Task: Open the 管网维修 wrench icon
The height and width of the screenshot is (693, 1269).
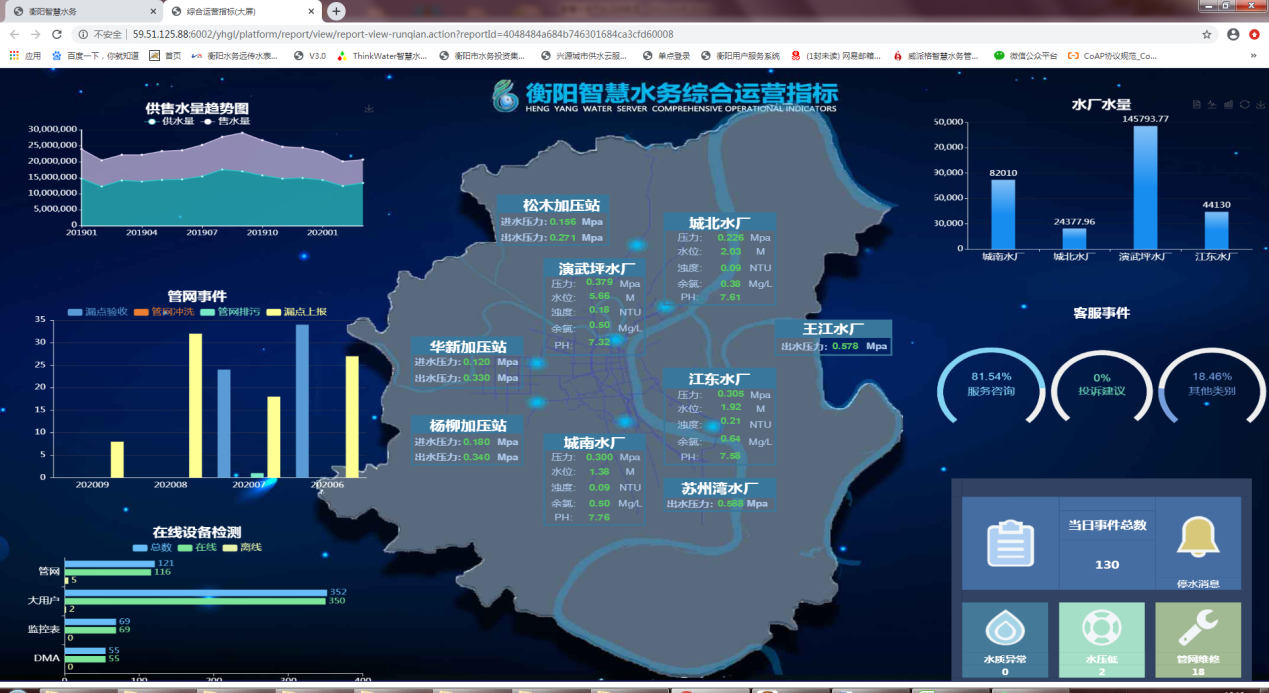Action: click(x=1197, y=628)
